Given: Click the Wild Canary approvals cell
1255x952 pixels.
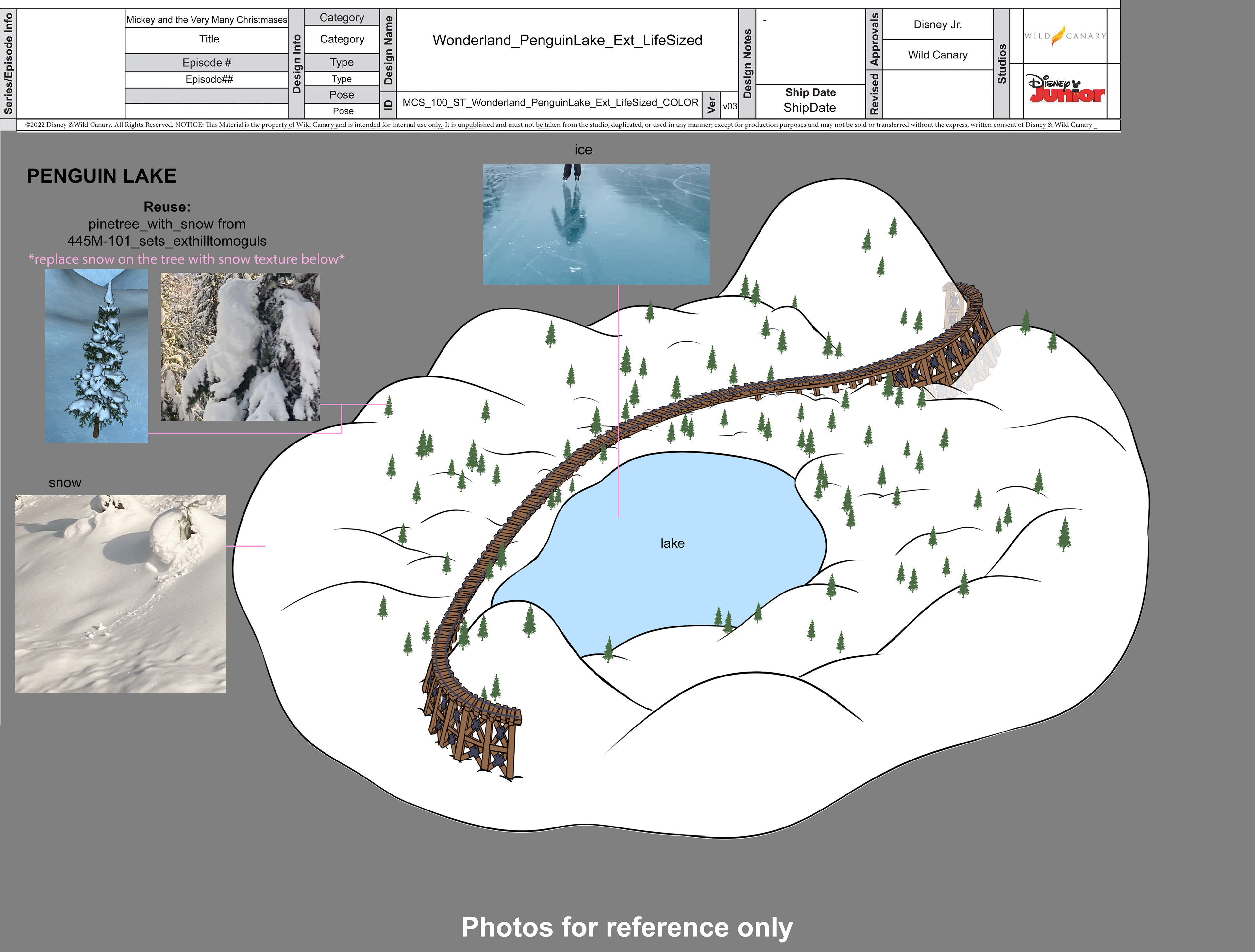Looking at the screenshot, I should [937, 55].
